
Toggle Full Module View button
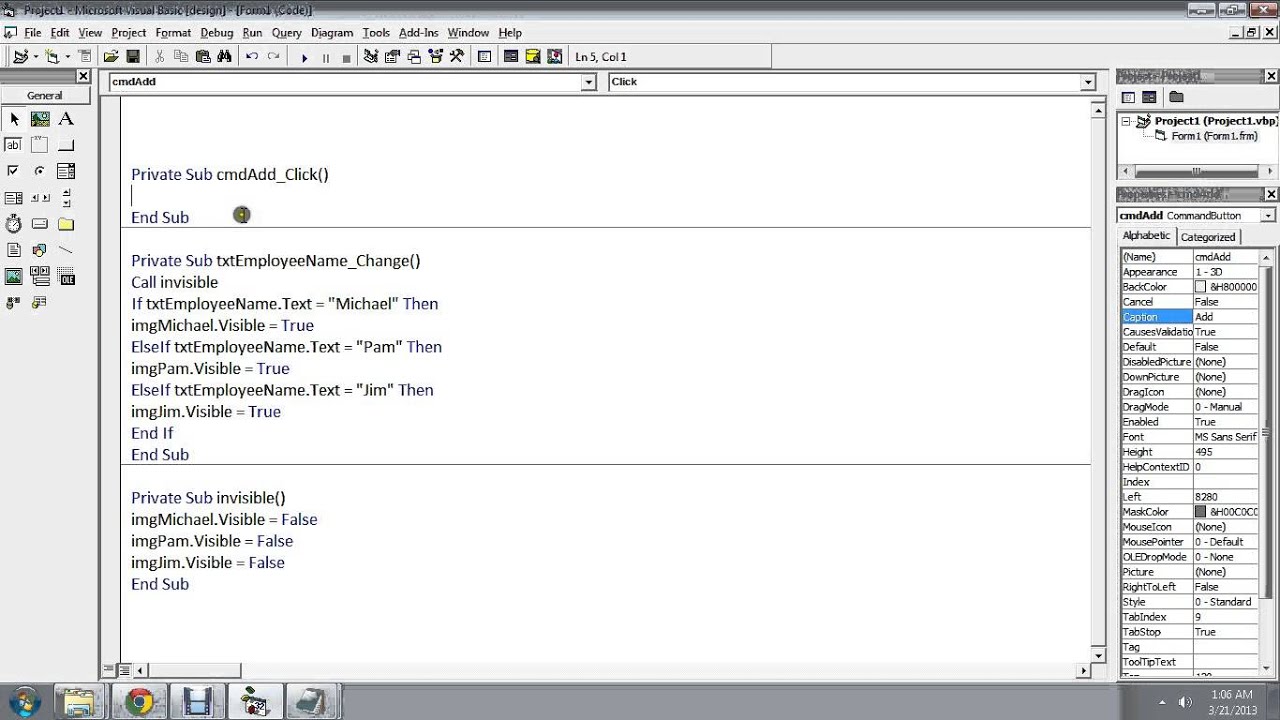pyautogui.click(x=124, y=670)
